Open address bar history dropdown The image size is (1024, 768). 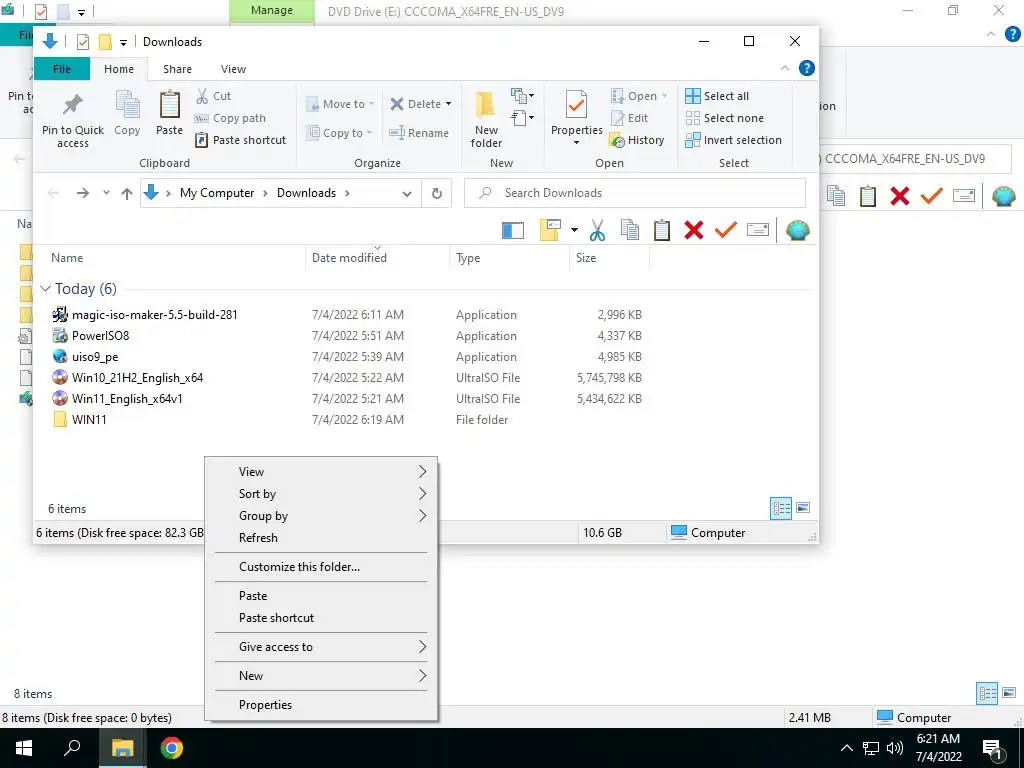point(406,193)
